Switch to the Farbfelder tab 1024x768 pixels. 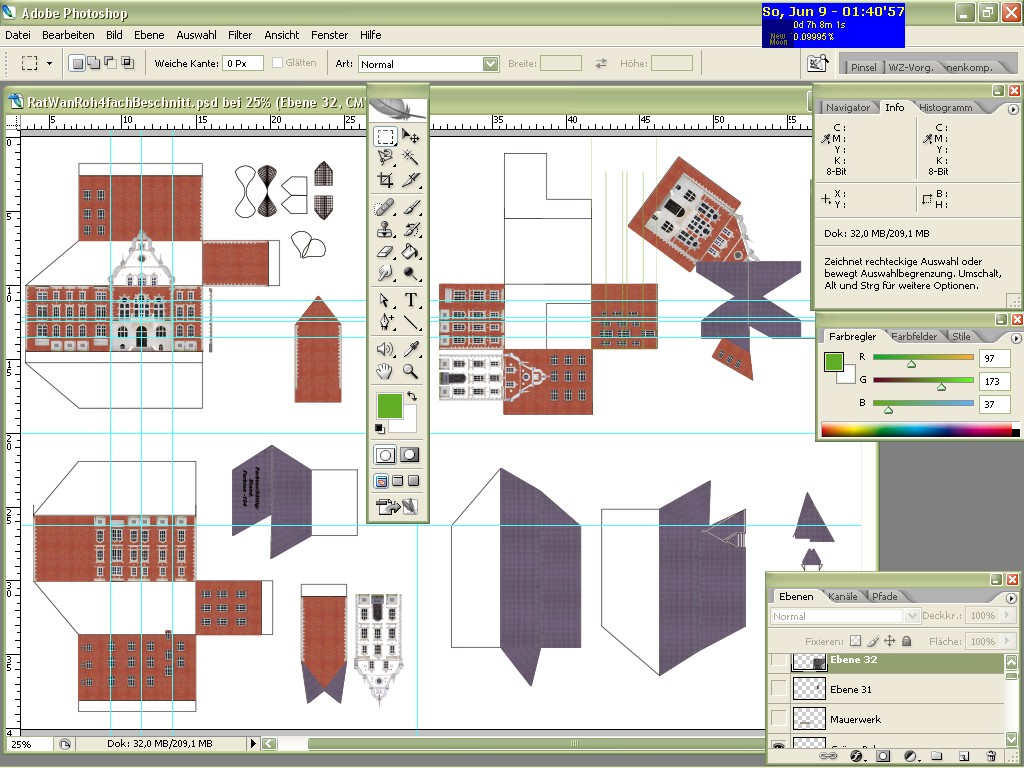click(x=914, y=336)
